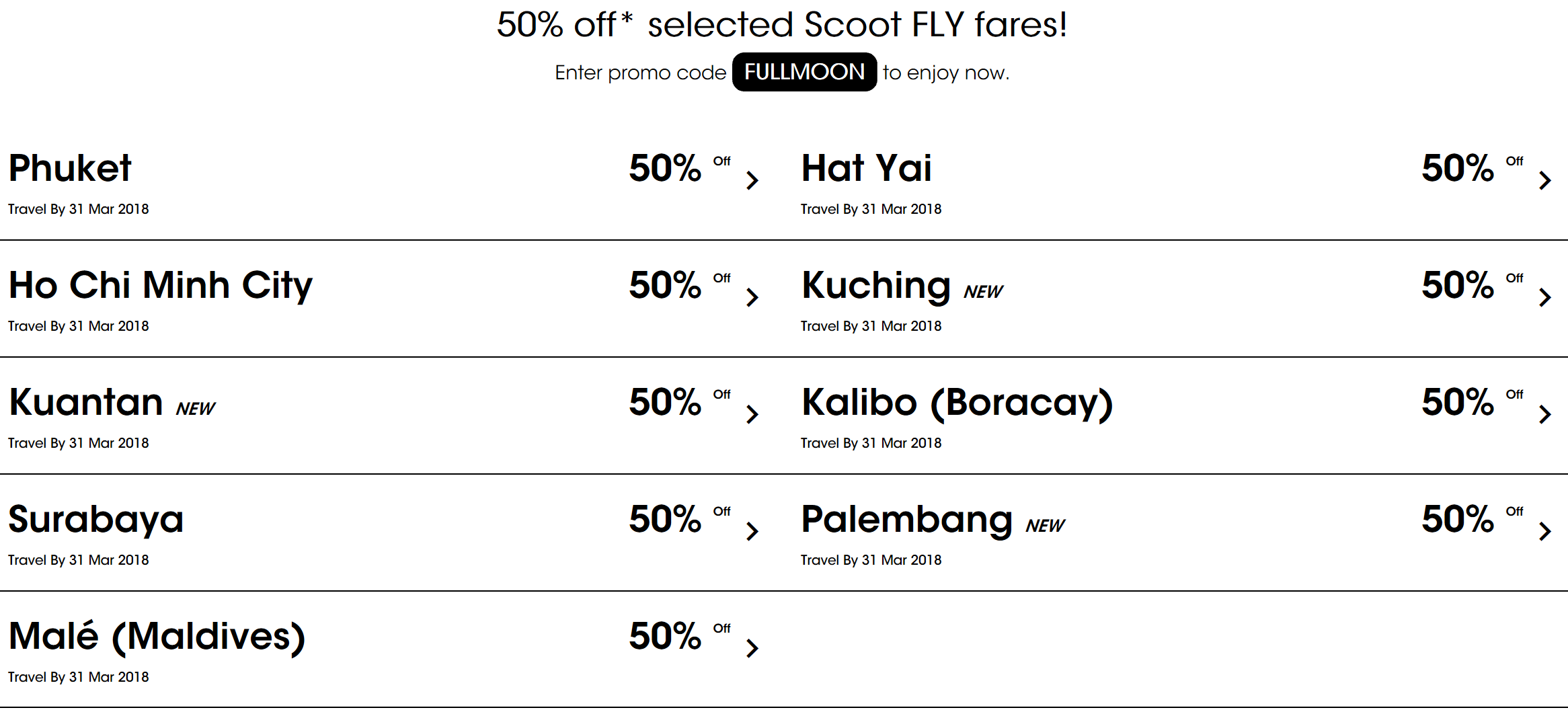Open Ho Chi Minh City arrow icon
This screenshot has width=1568, height=712.
pos(752,297)
